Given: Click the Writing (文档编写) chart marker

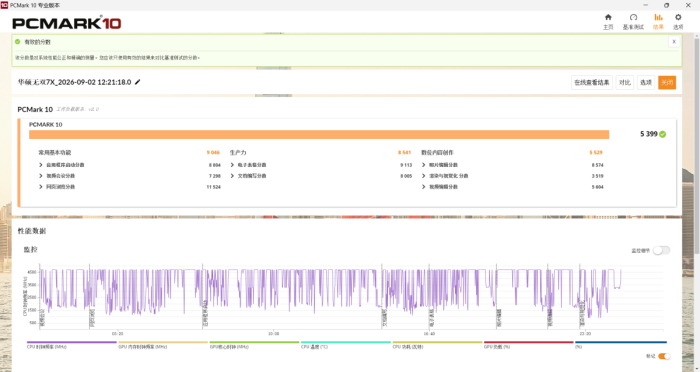Looking at the screenshot, I should [384, 317].
